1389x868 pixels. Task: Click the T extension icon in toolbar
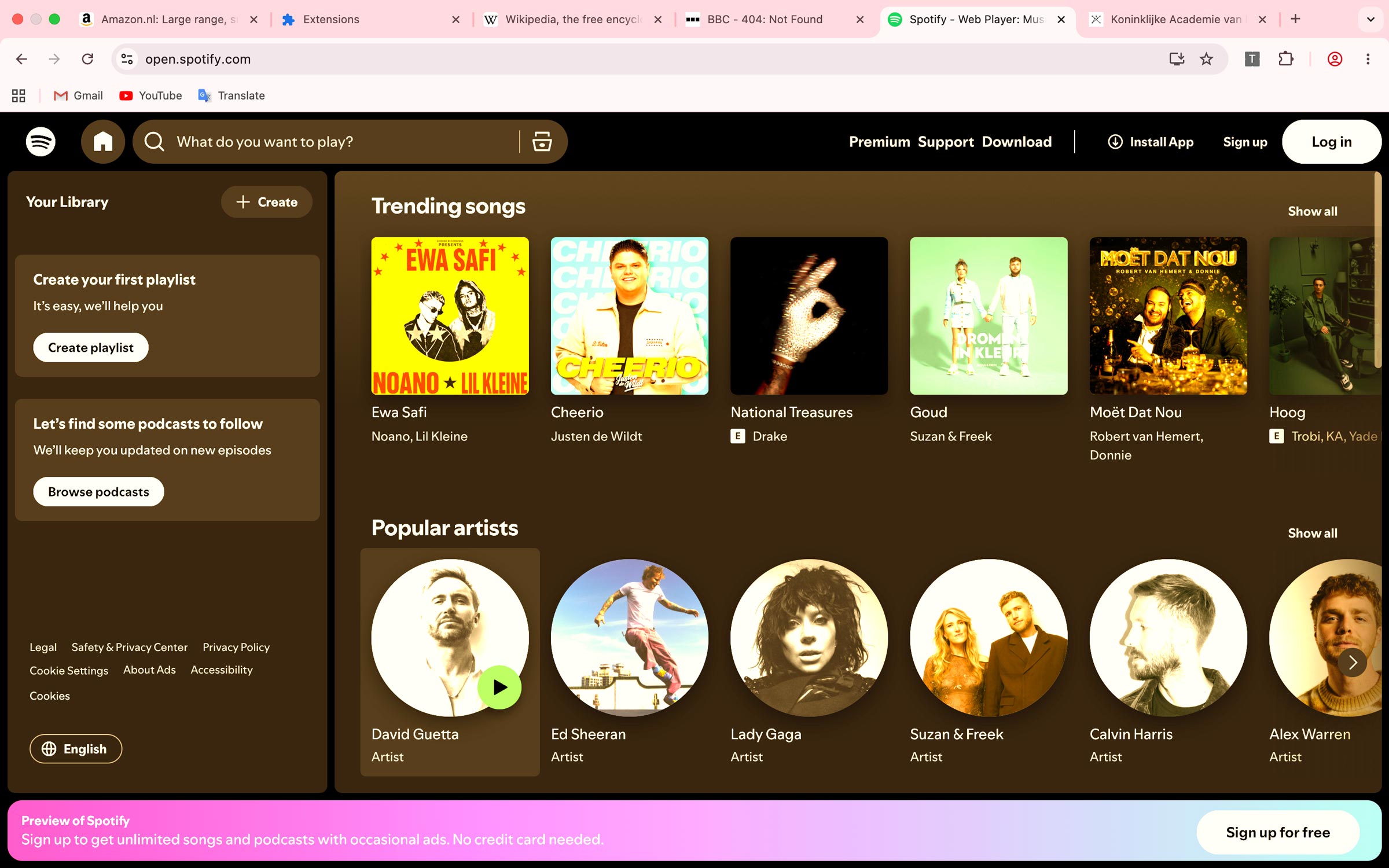pos(1252,59)
